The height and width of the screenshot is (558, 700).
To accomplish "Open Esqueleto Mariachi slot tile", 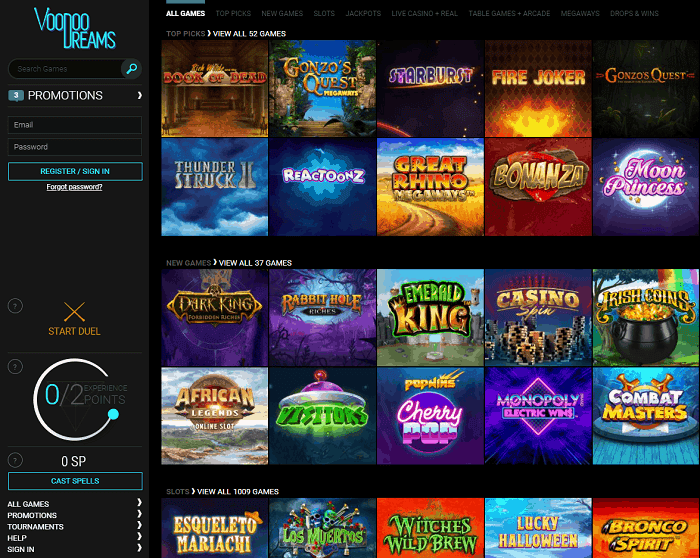I will pyautogui.click(x=215, y=528).
